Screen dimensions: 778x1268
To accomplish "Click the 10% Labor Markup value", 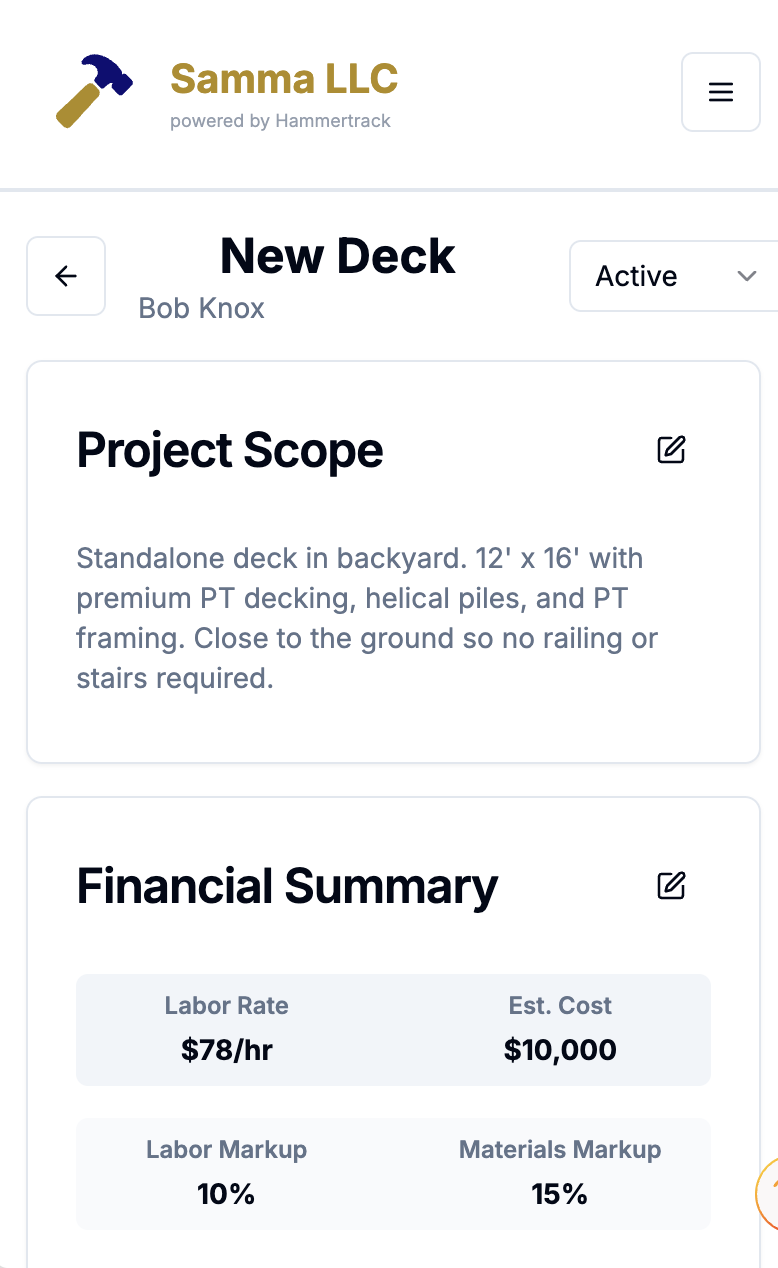I will (x=227, y=1194).
